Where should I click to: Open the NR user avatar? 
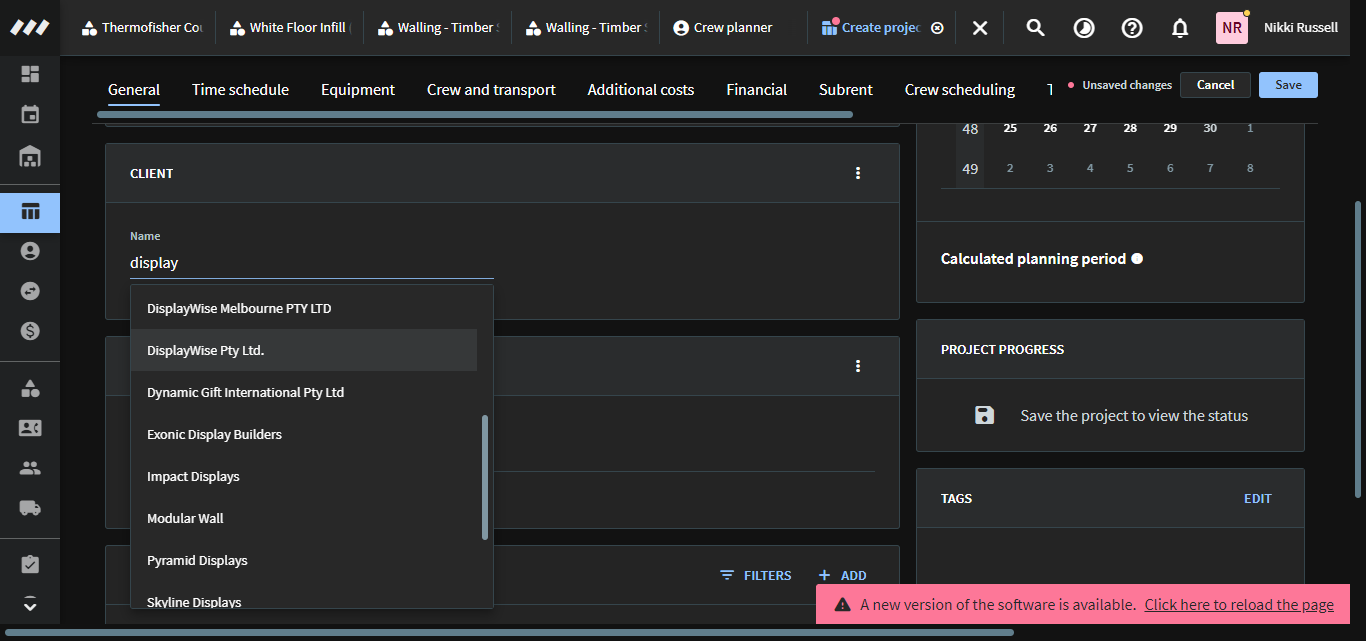[x=1232, y=28]
